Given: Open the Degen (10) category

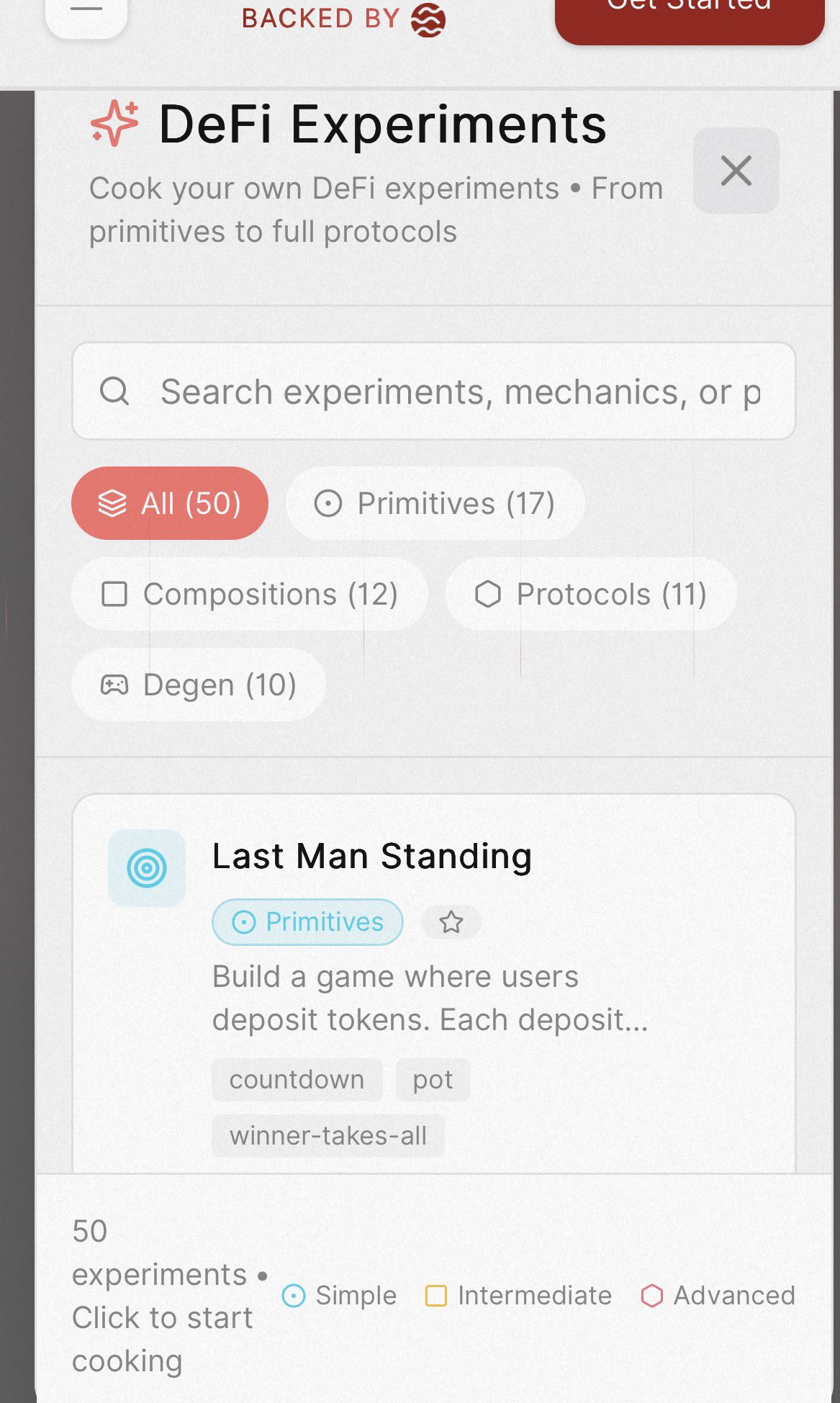Looking at the screenshot, I should pos(199,685).
